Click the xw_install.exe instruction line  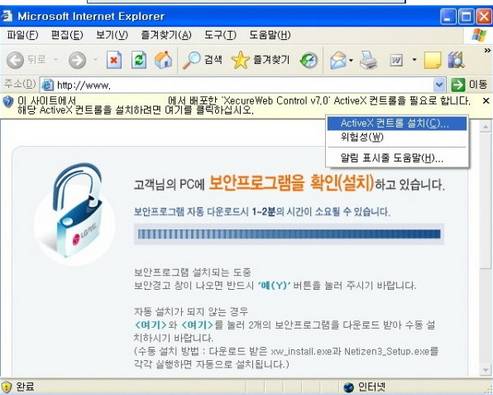pyautogui.click(x=286, y=351)
